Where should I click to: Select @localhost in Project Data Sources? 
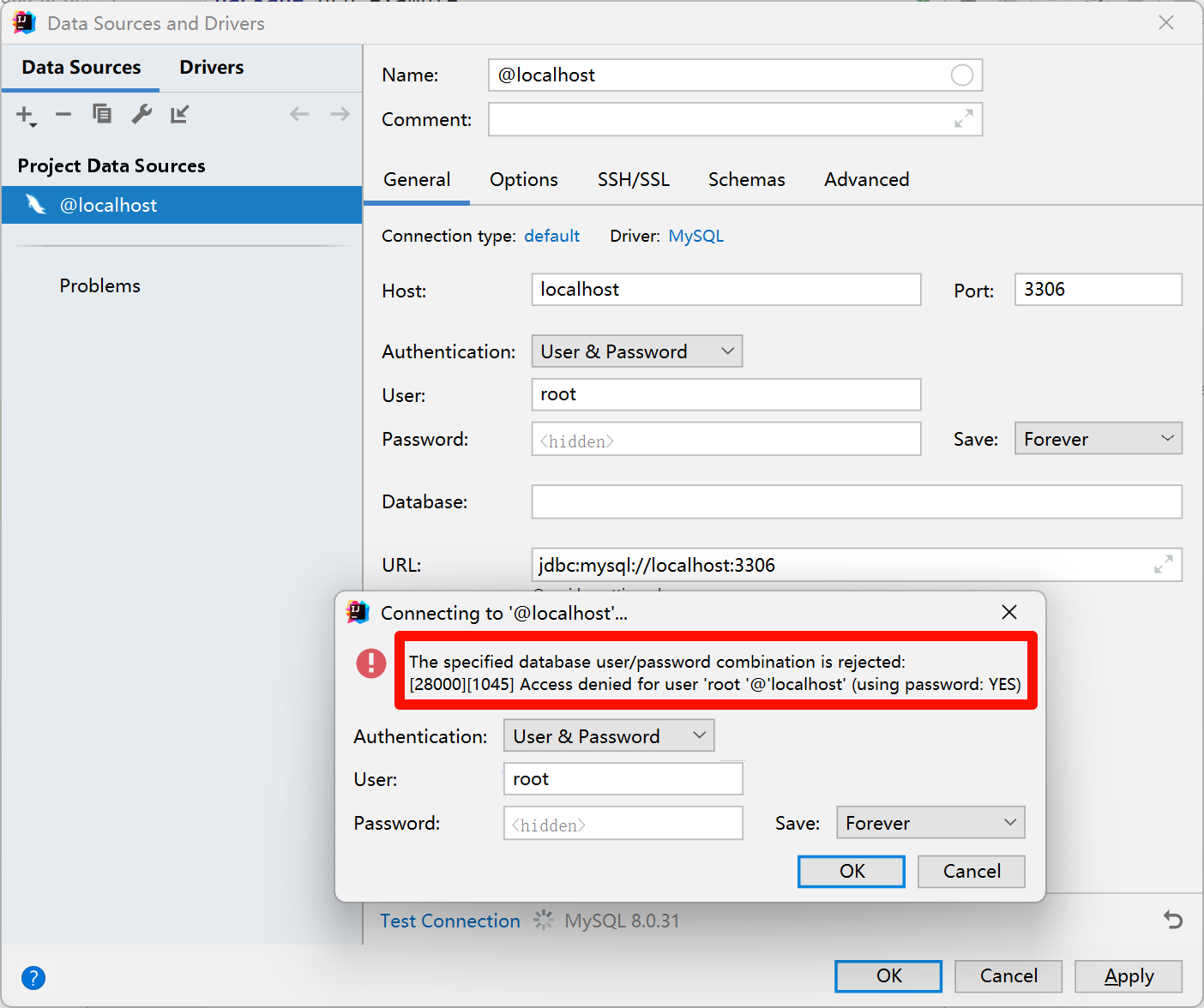click(182, 205)
